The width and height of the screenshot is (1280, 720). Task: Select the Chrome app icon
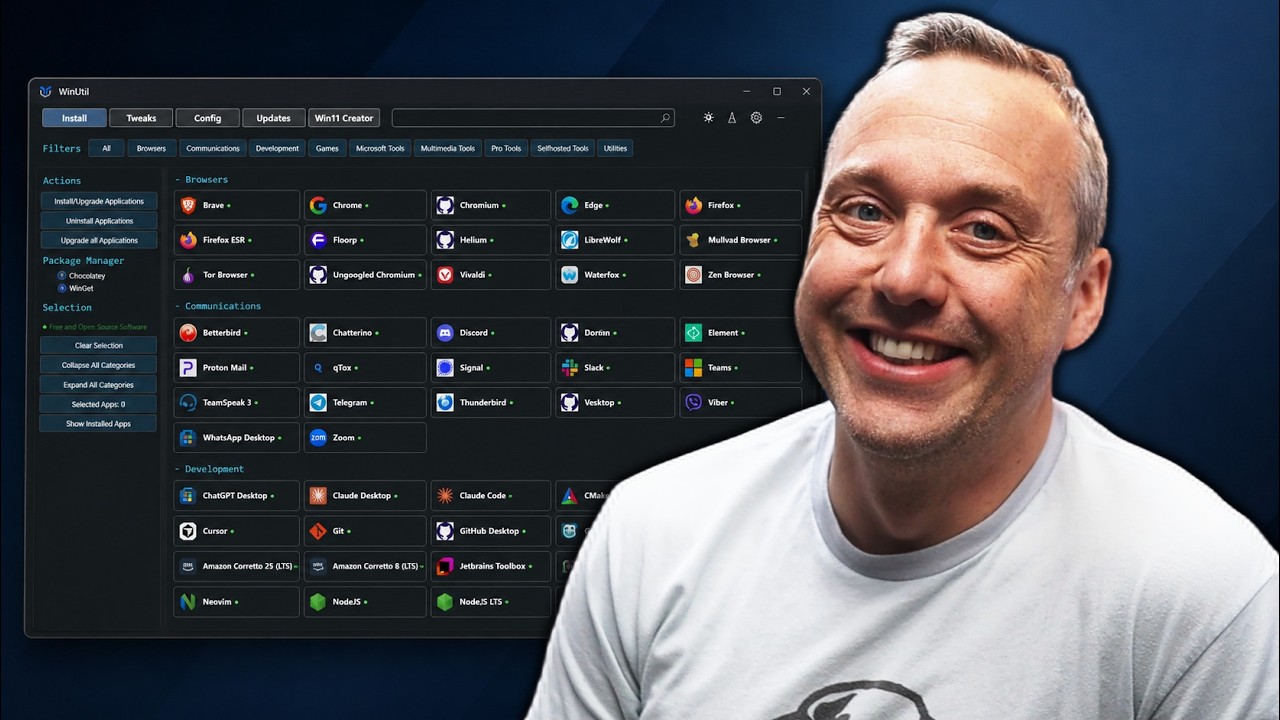point(318,205)
